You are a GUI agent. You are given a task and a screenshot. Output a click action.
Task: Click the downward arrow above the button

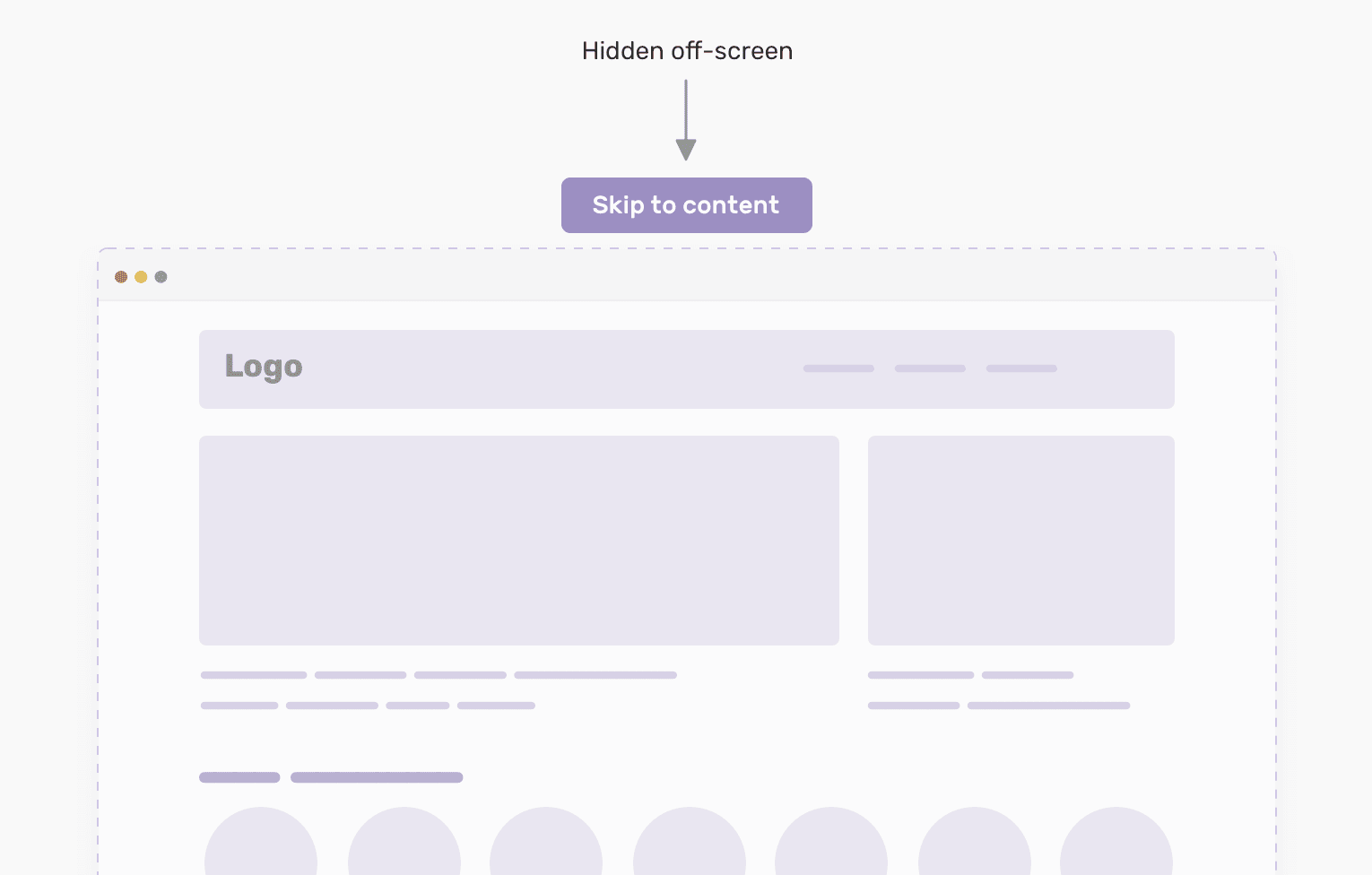pyautogui.click(x=686, y=120)
